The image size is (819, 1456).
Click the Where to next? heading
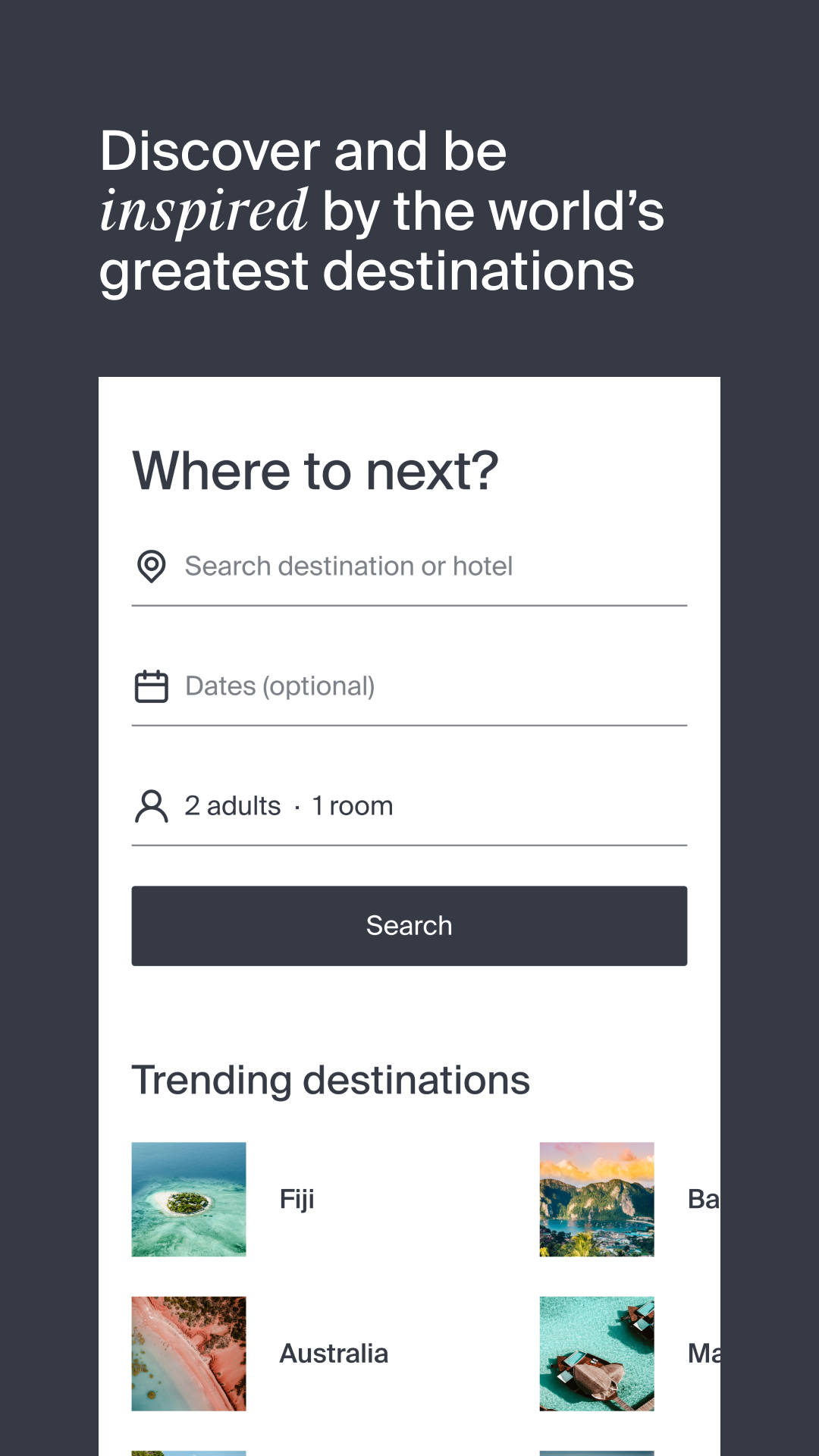(x=315, y=471)
